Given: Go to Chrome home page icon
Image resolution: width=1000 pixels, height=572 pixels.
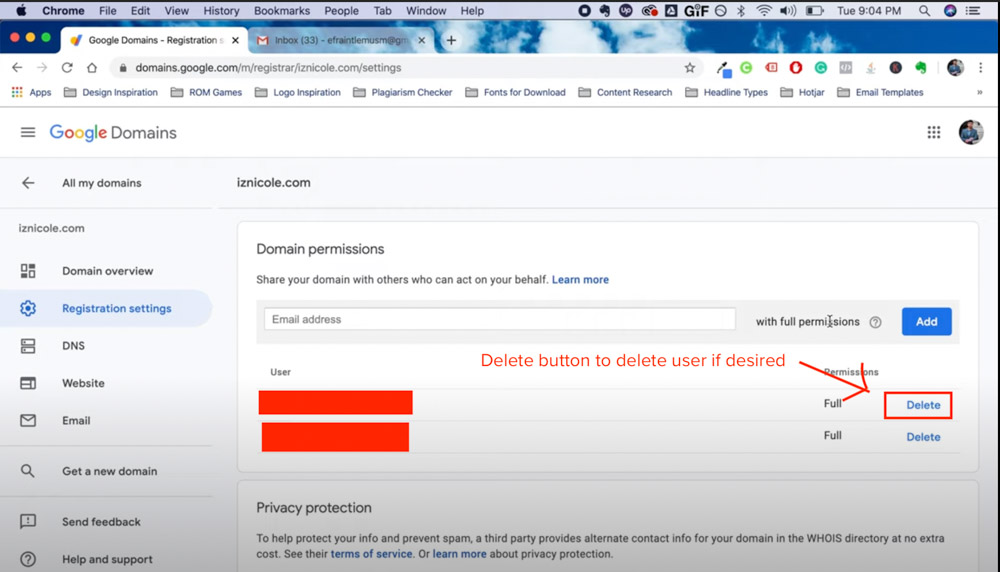Looking at the screenshot, I should 92,68.
